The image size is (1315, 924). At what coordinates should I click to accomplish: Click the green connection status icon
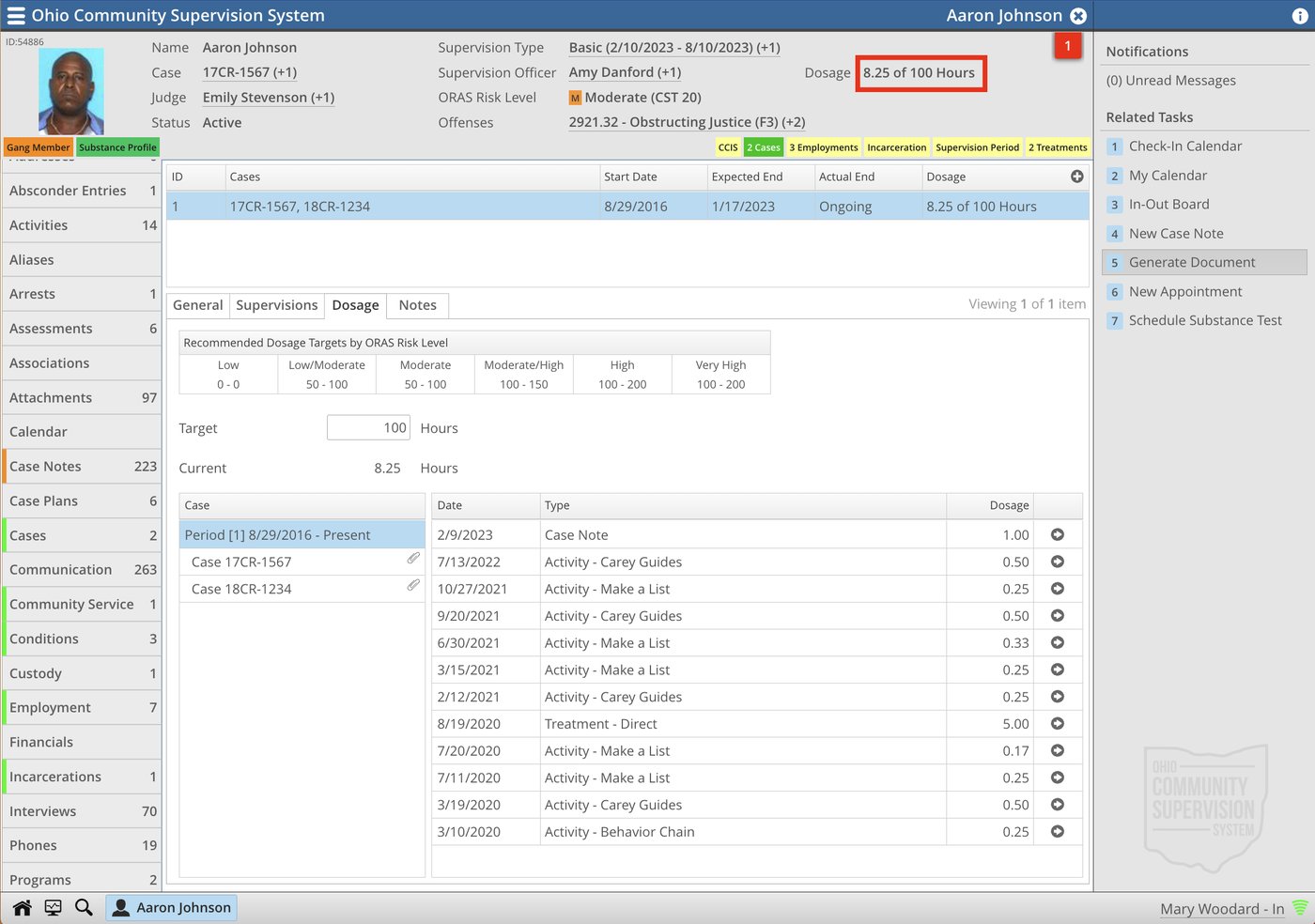tap(1300, 908)
